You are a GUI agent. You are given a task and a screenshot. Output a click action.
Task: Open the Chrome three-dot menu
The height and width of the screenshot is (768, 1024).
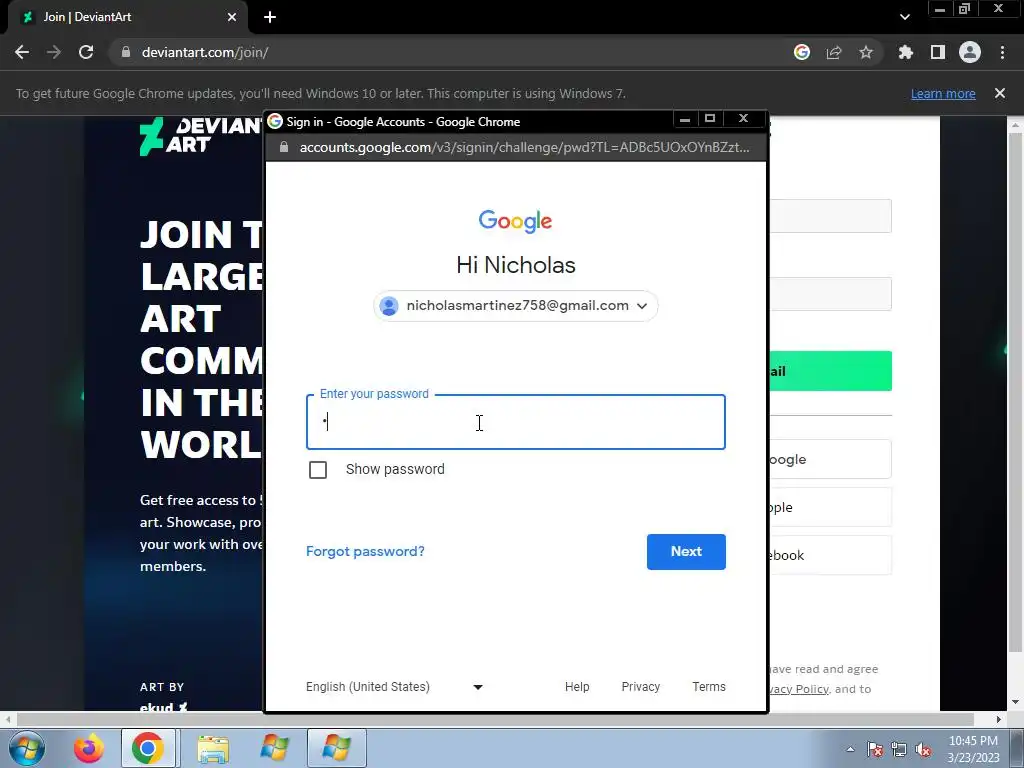pyautogui.click(x=1002, y=52)
